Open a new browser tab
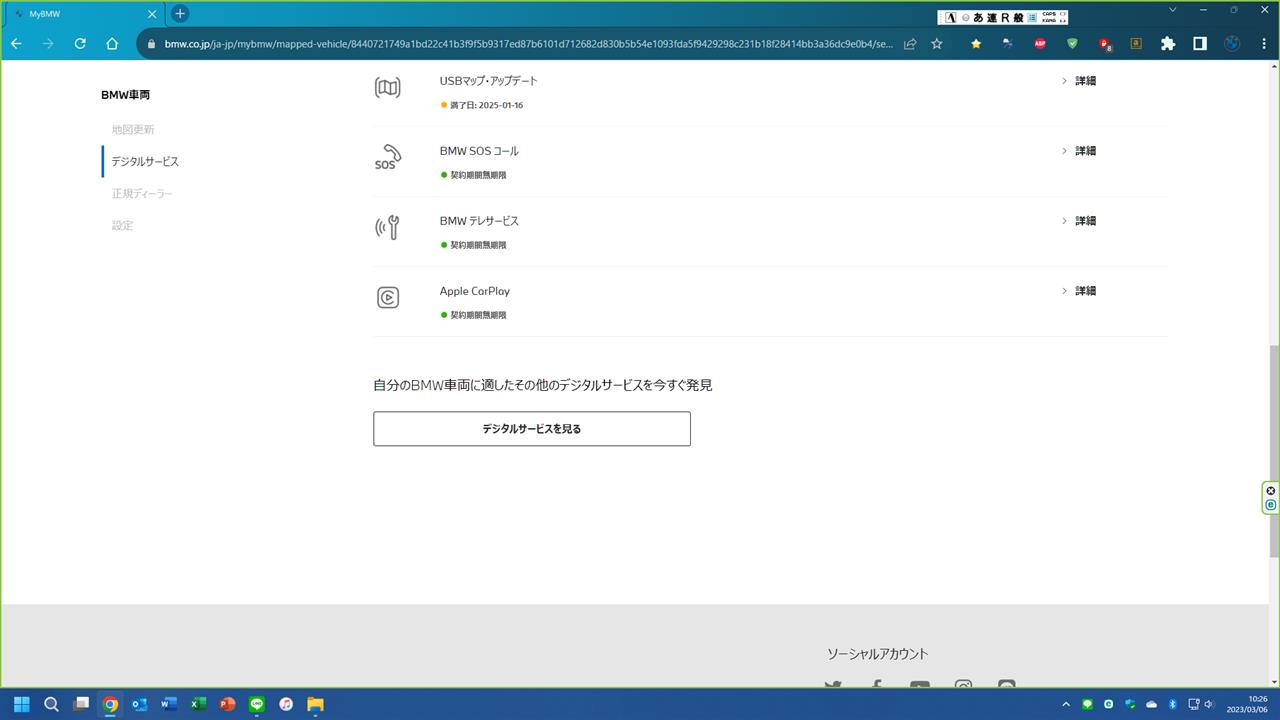This screenshot has width=1280, height=720. [180, 14]
